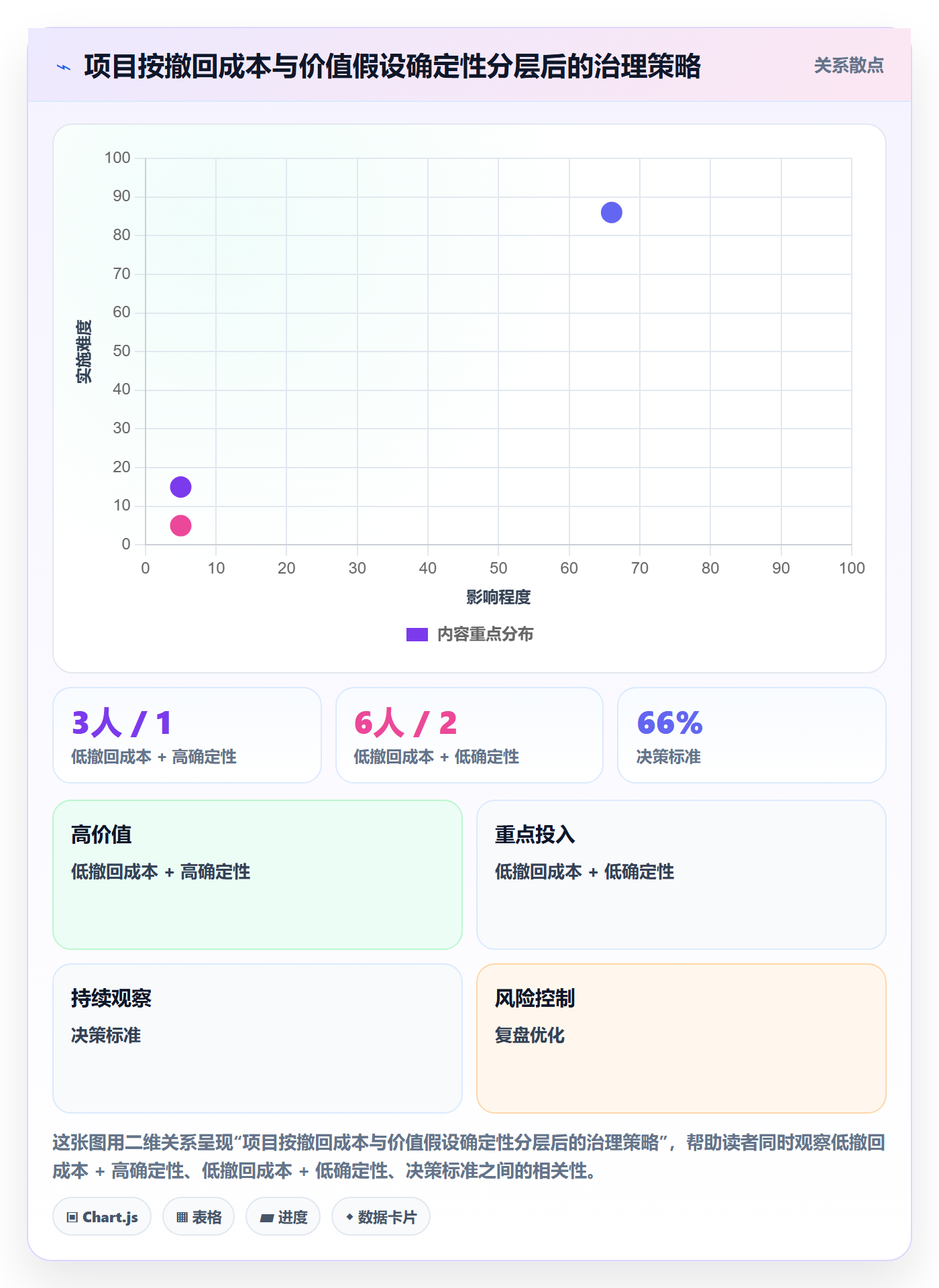Click the 实施难度 y-axis title
939x1288 pixels.
(84, 352)
